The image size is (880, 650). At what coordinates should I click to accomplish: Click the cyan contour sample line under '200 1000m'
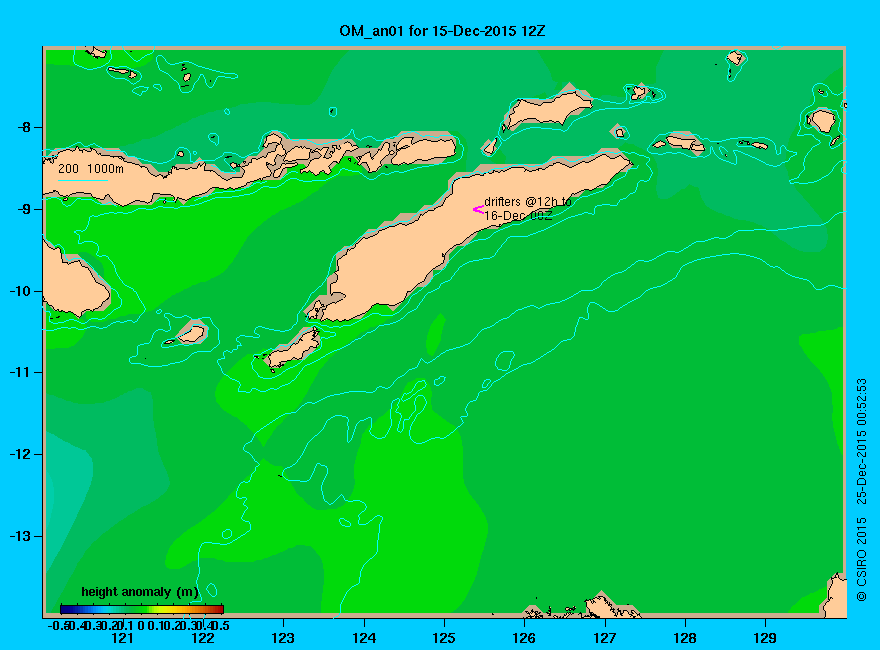pyautogui.click(x=82, y=180)
